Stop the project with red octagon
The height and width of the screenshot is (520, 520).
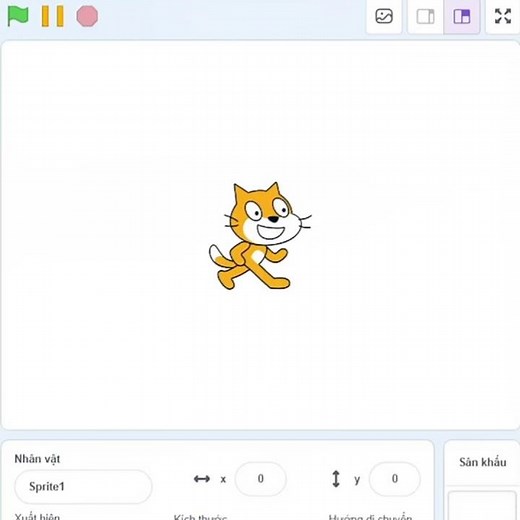click(x=87, y=16)
